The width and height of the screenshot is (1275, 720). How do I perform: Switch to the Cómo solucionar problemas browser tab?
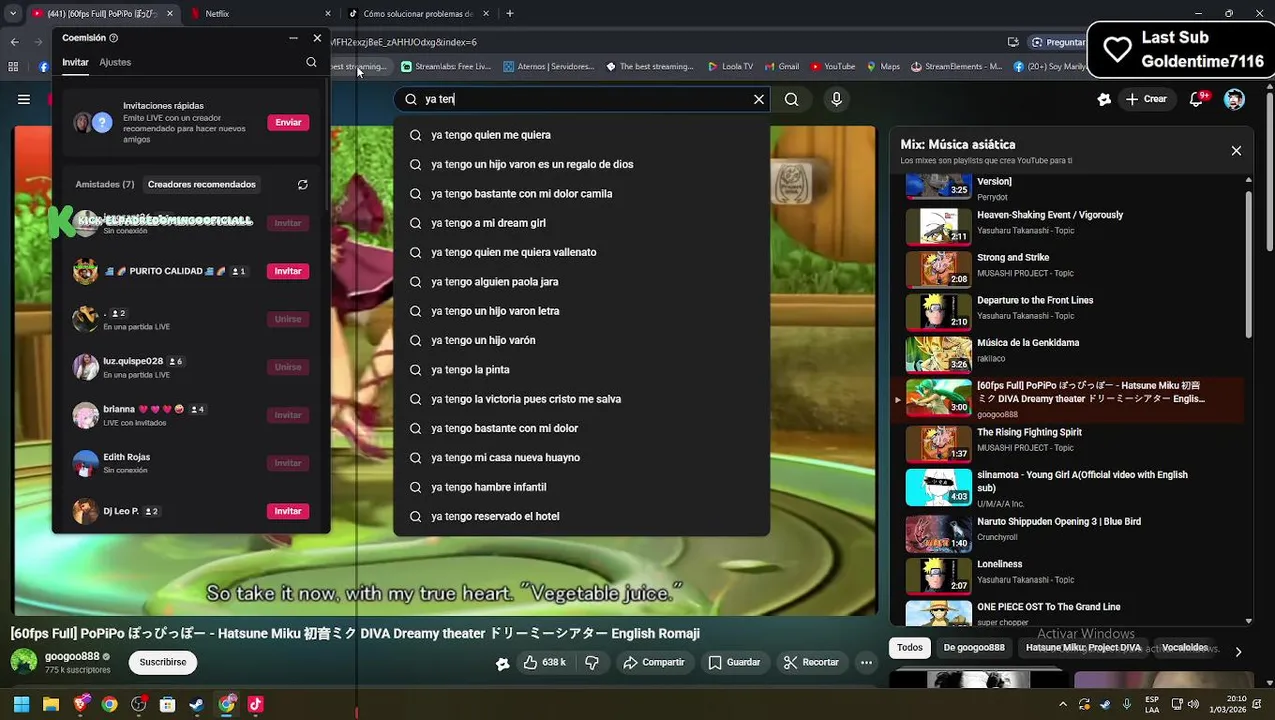point(418,14)
